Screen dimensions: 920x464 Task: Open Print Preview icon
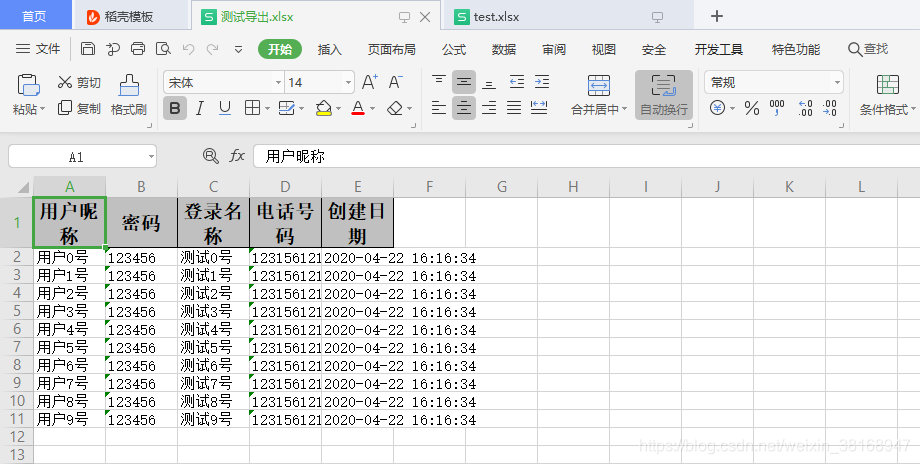(163, 49)
